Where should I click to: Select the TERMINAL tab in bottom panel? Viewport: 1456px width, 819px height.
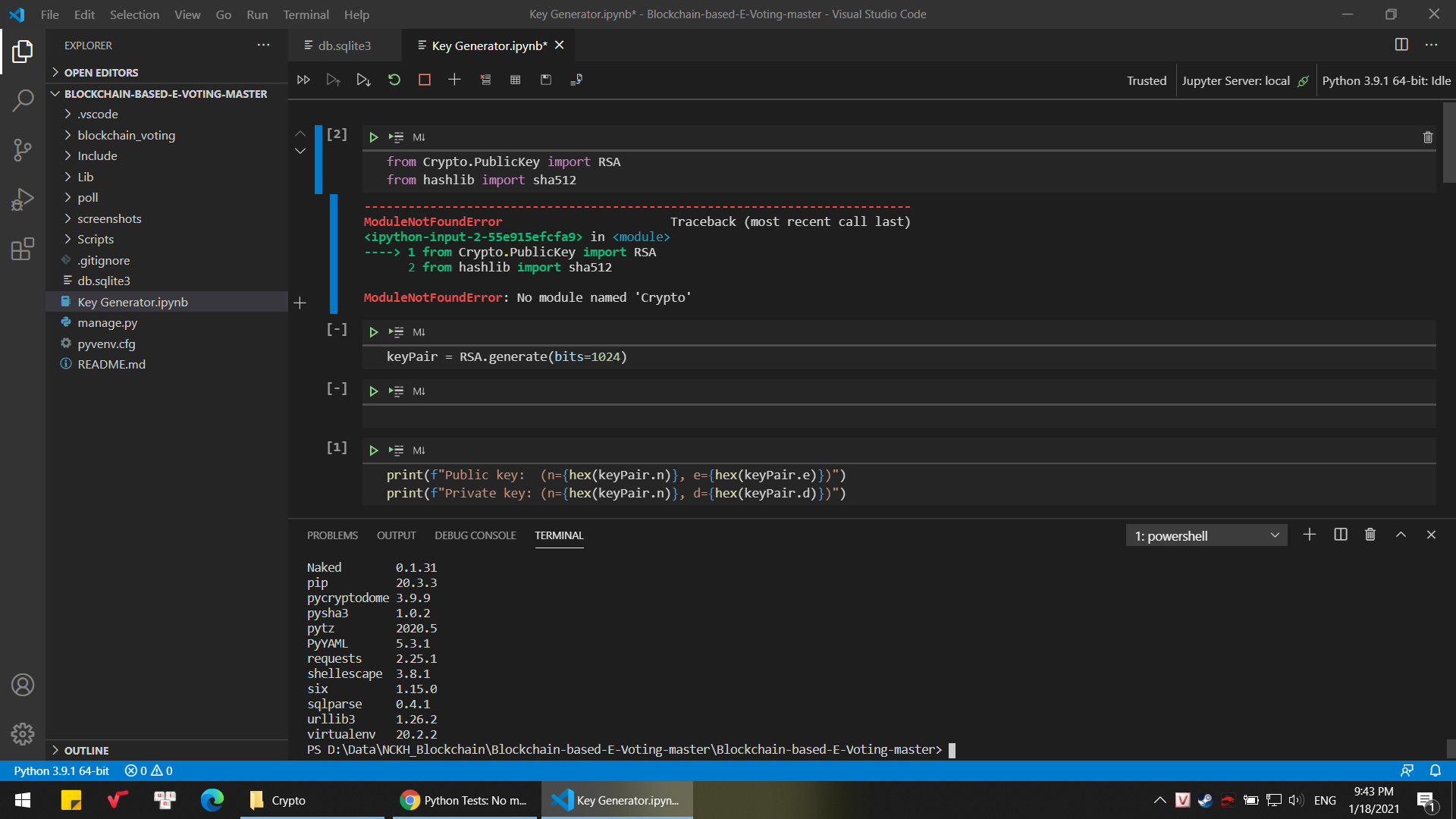559,535
